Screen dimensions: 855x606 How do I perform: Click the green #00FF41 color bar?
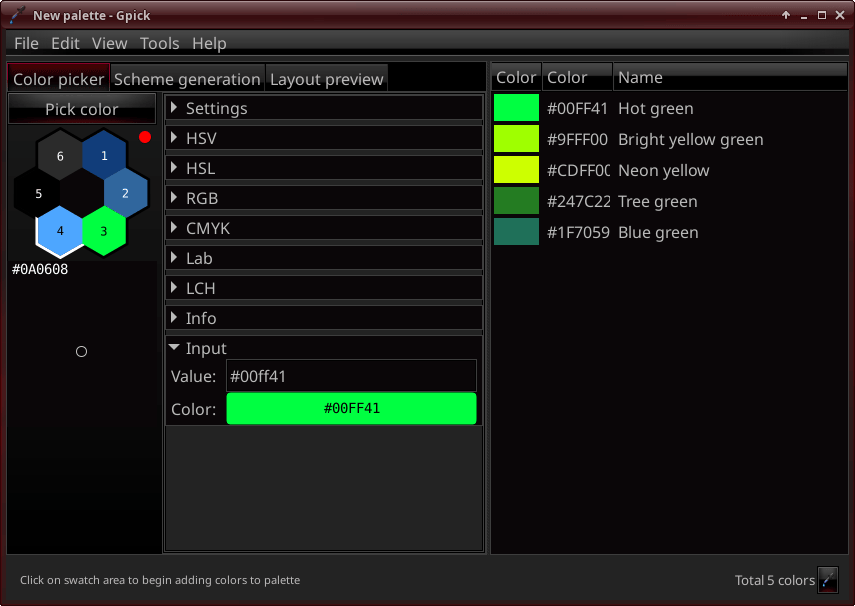(351, 408)
